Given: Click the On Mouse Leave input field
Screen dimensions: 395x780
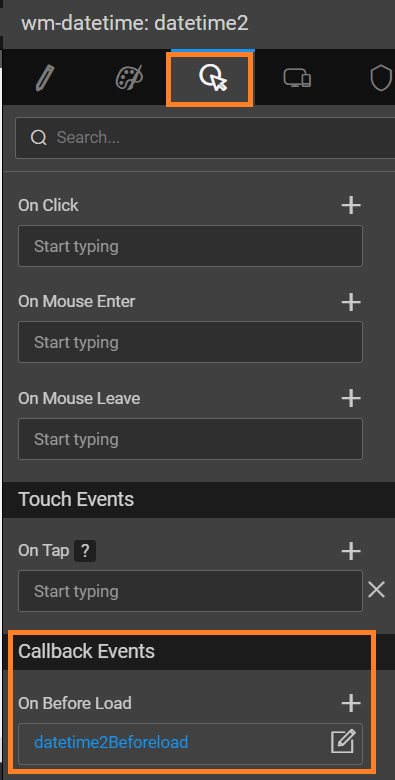Looking at the screenshot, I should (191, 439).
